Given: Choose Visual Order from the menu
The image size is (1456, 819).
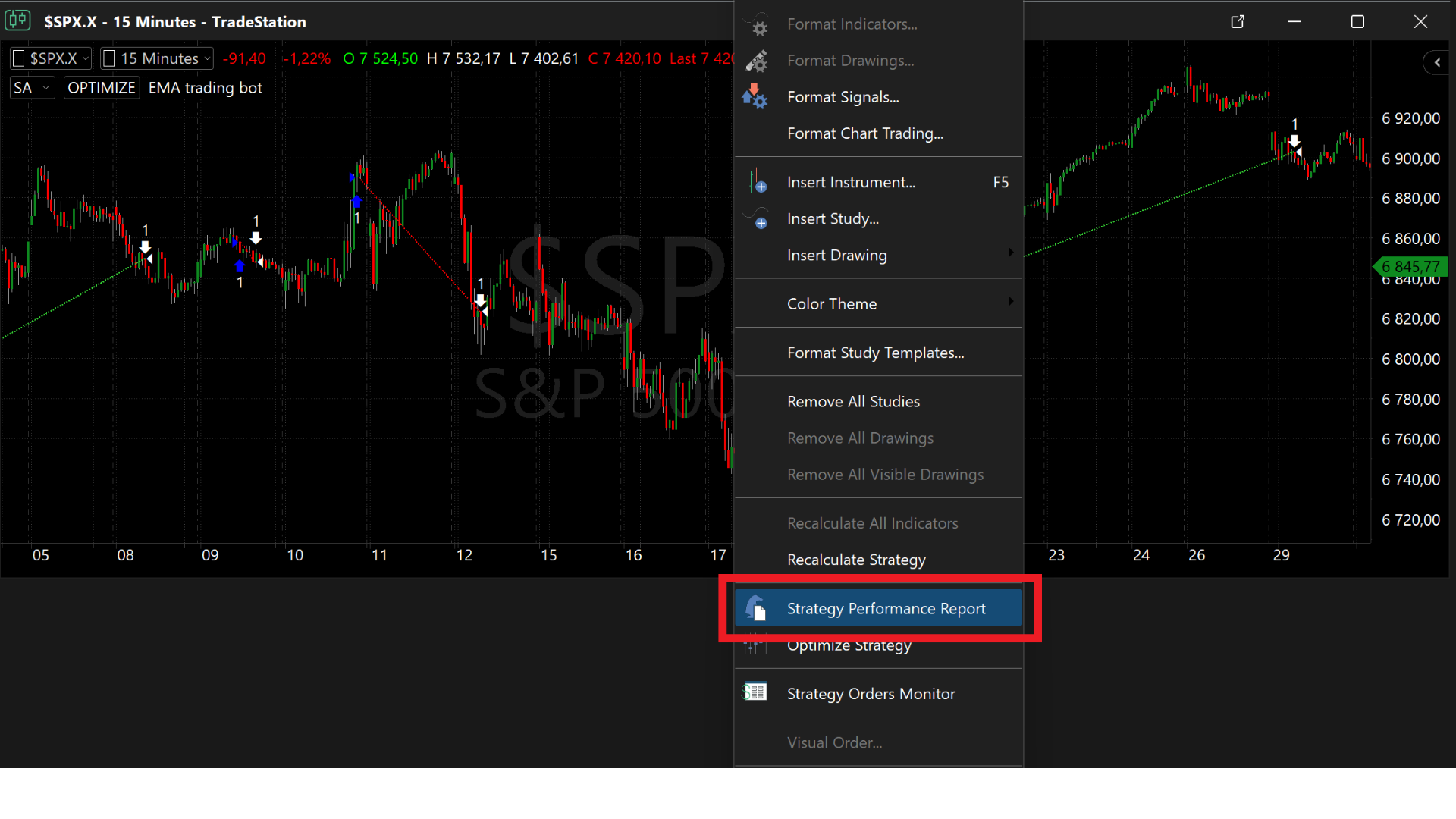Looking at the screenshot, I should (879, 742).
